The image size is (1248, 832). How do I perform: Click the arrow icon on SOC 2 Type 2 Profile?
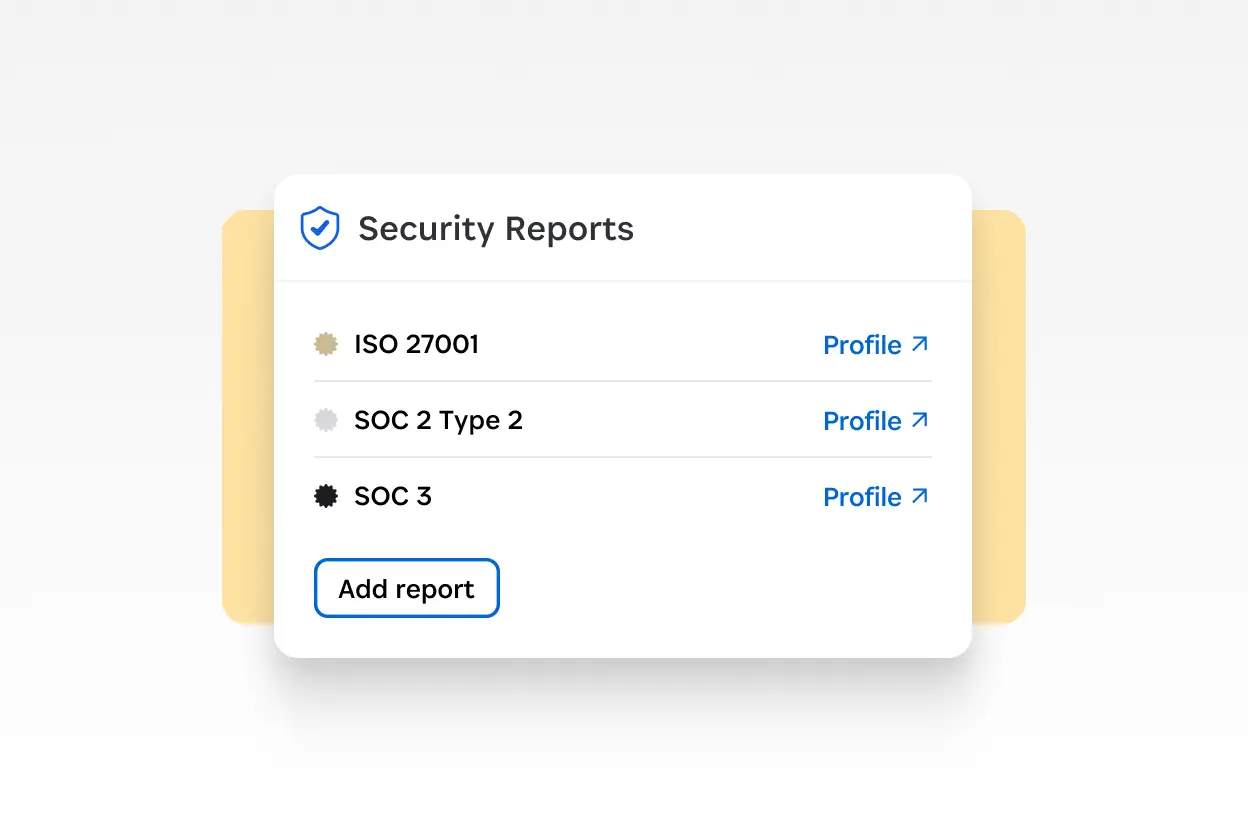920,420
